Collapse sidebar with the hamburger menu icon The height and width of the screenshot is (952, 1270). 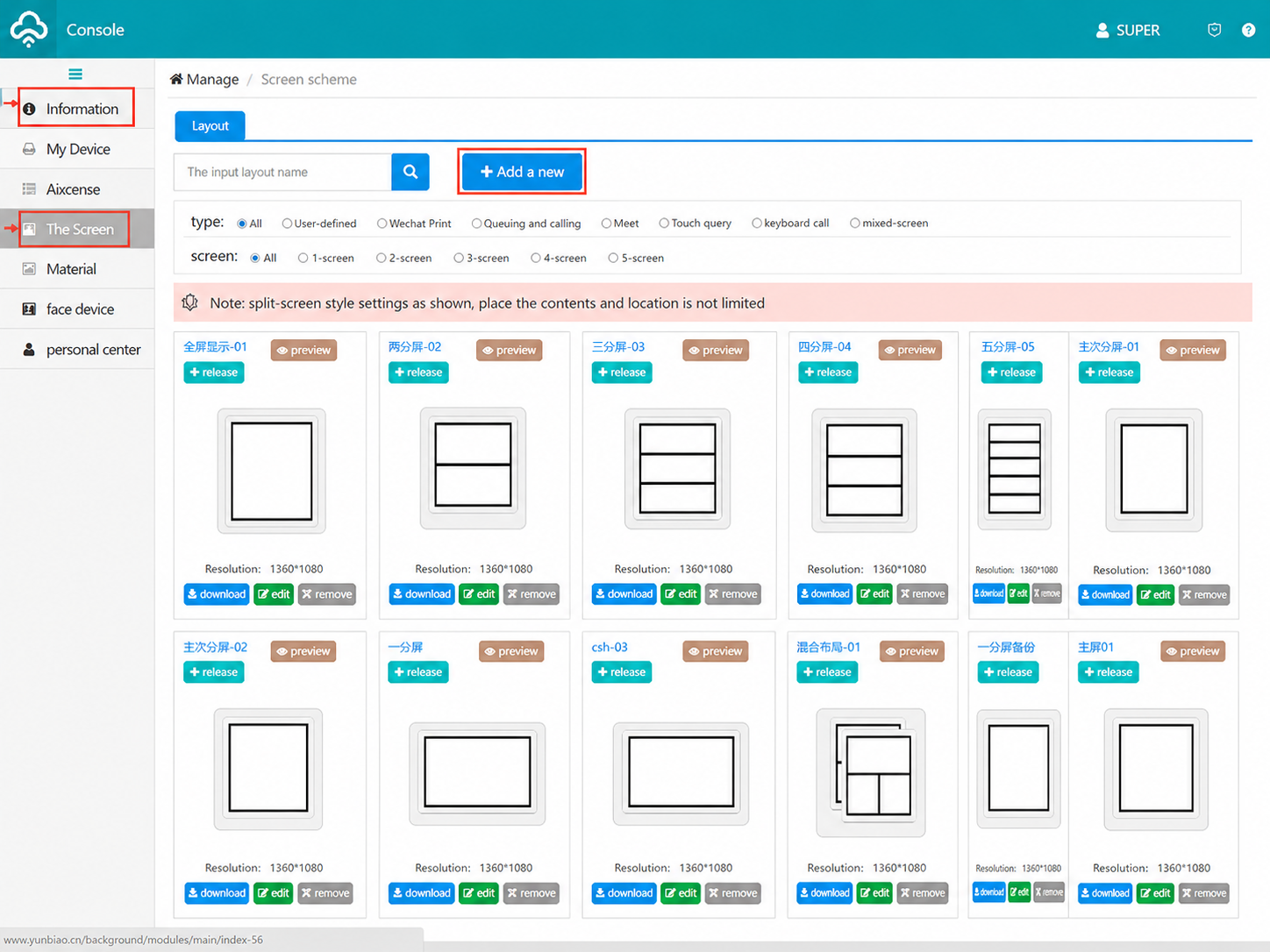(x=75, y=75)
